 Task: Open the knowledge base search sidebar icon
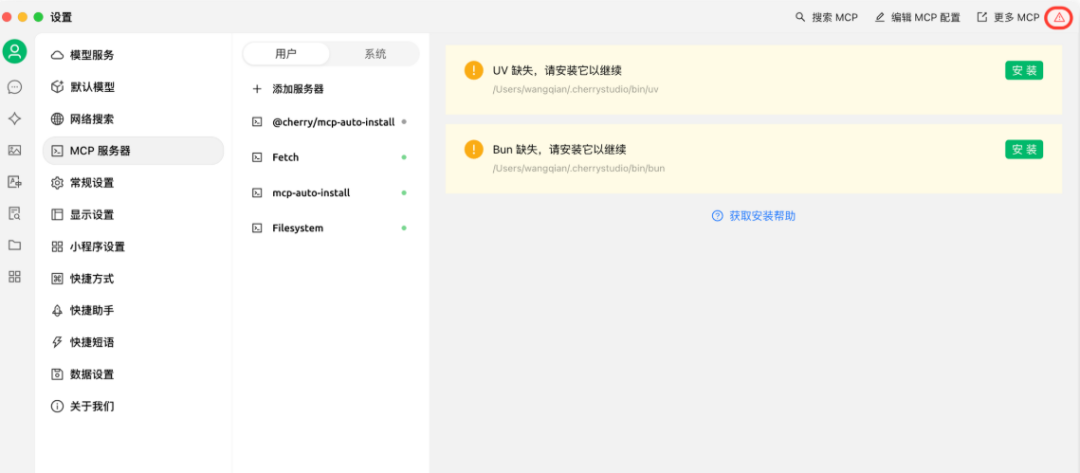coord(14,213)
